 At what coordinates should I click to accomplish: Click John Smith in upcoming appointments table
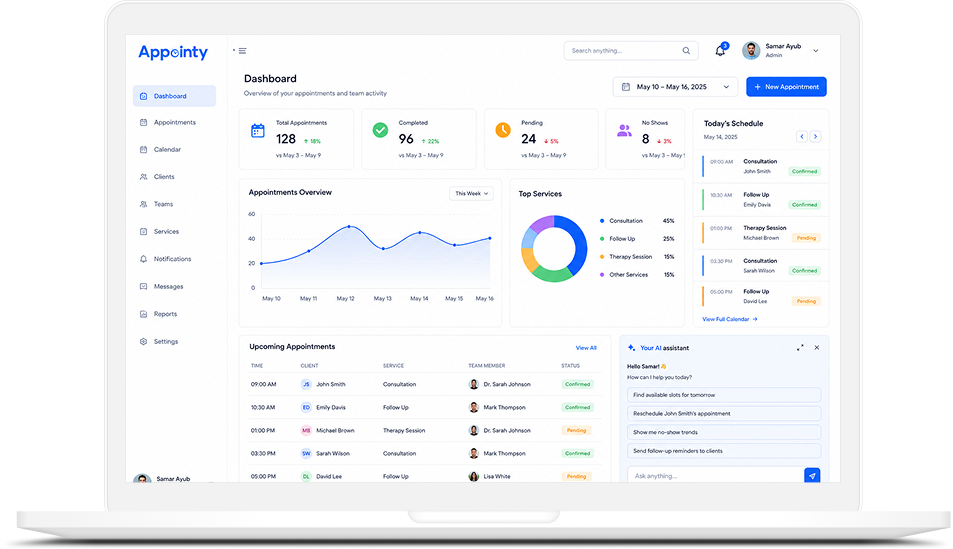(x=331, y=385)
